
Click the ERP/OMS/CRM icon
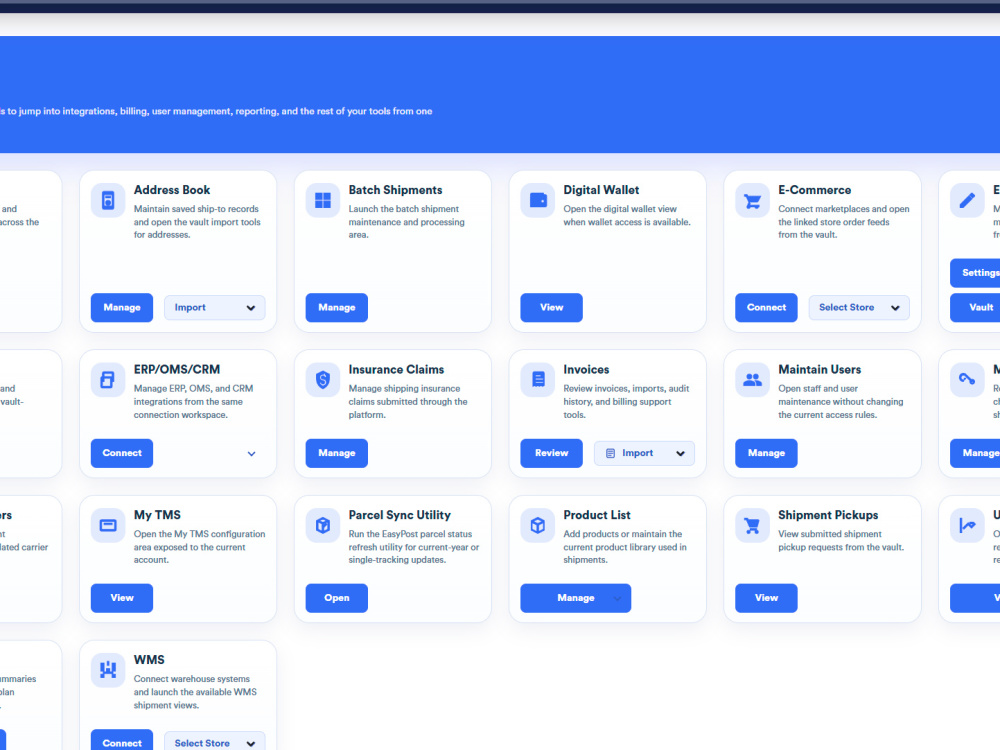click(108, 380)
